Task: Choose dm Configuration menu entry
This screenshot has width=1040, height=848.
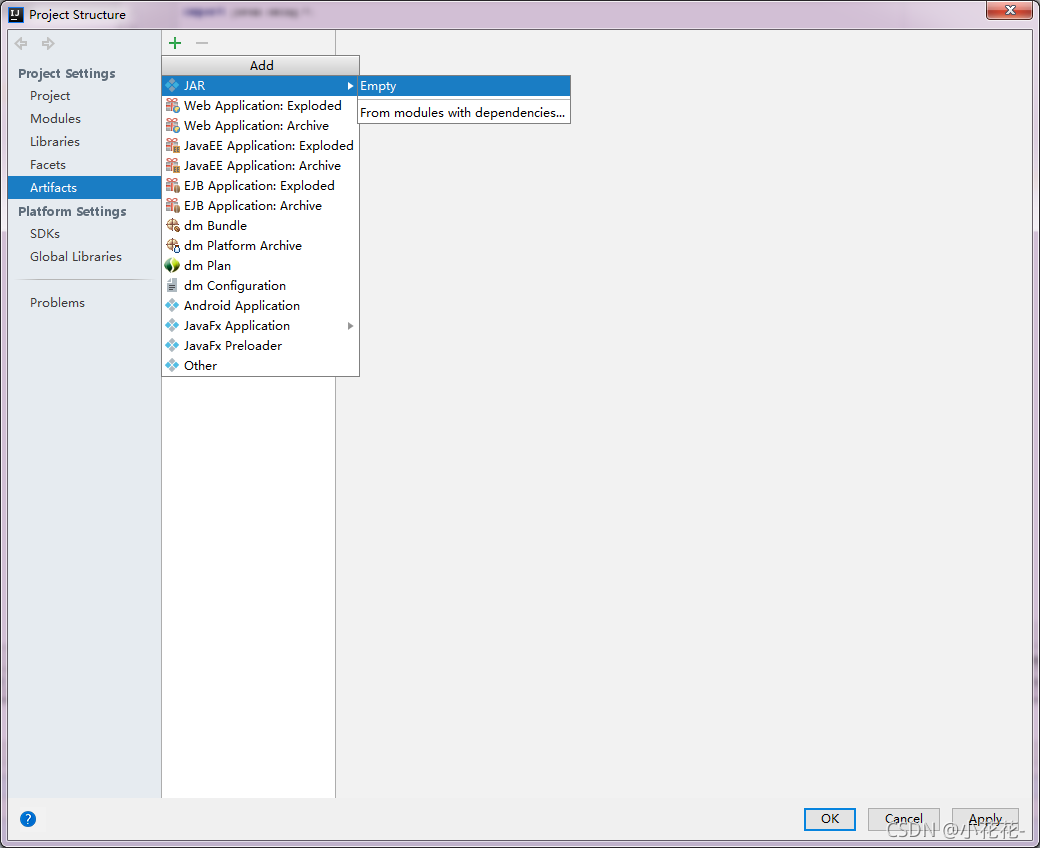Action: click(260, 285)
